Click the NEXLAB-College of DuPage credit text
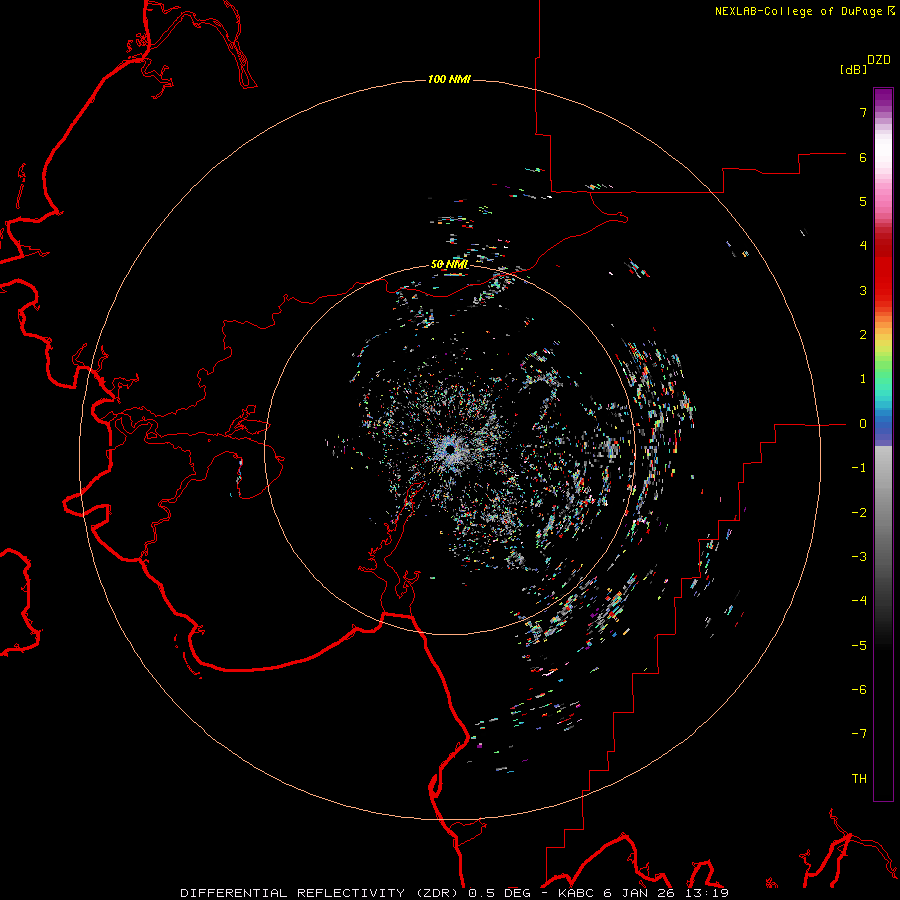Image resolution: width=900 pixels, height=900 pixels. [x=804, y=11]
